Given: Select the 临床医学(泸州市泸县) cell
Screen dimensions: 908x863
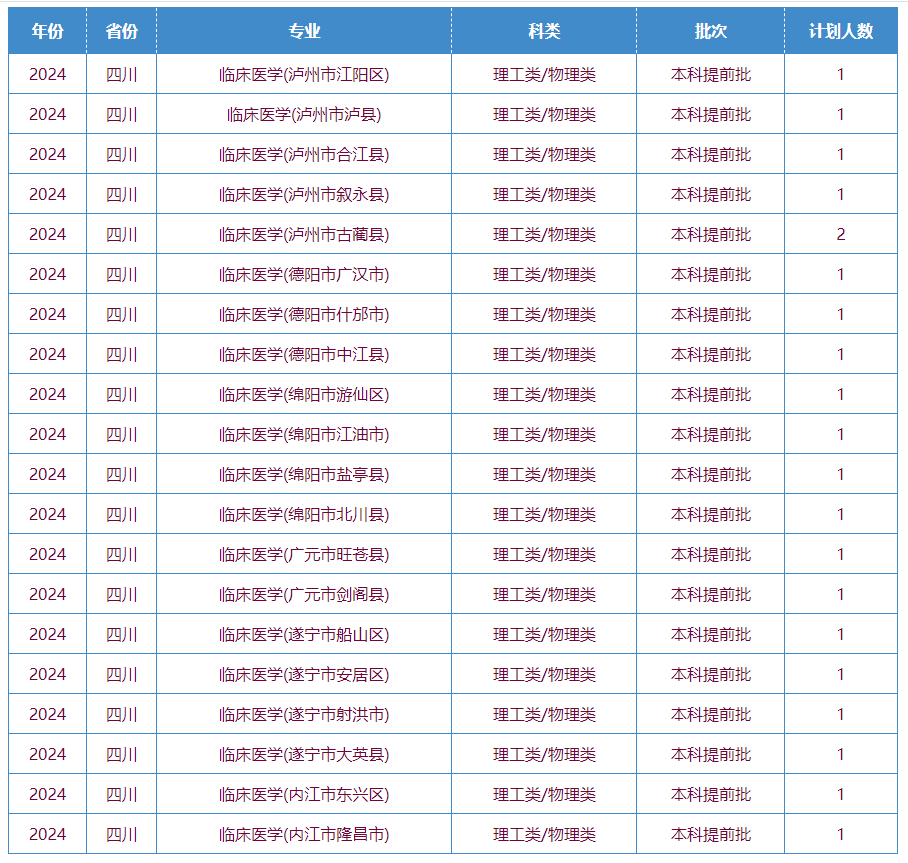Looking at the screenshot, I should pyautogui.click(x=304, y=114).
